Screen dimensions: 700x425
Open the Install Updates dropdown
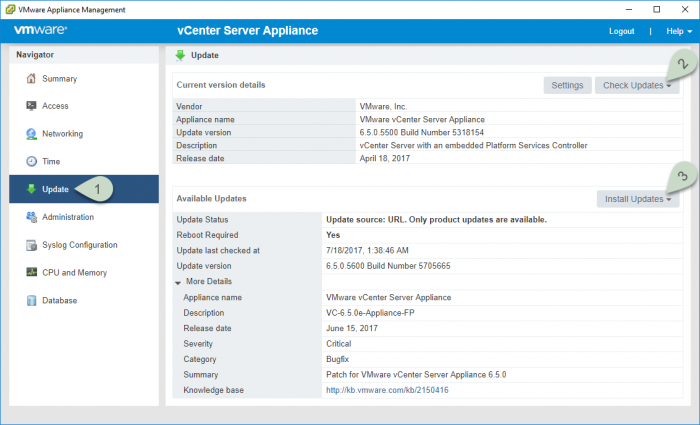click(638, 199)
